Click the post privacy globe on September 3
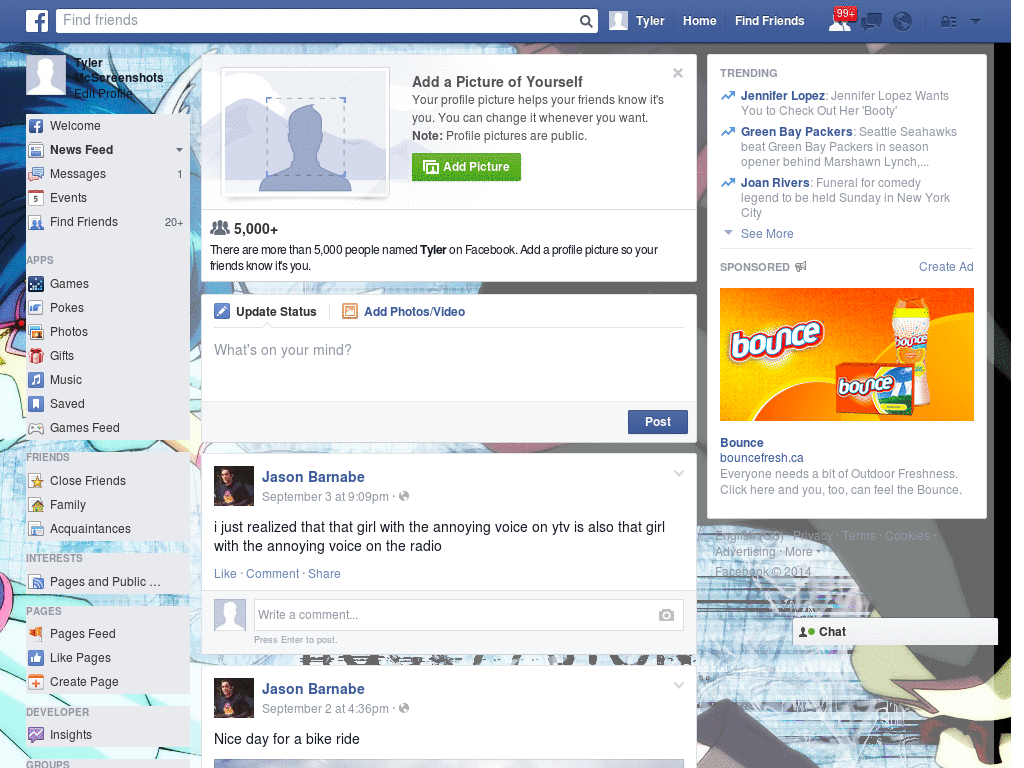The width and height of the screenshot is (1024, 768). 404,496
